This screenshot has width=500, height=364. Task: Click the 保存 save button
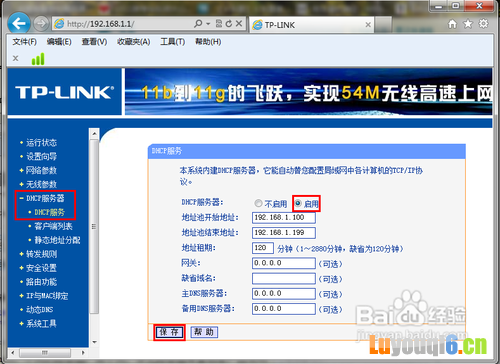169,332
